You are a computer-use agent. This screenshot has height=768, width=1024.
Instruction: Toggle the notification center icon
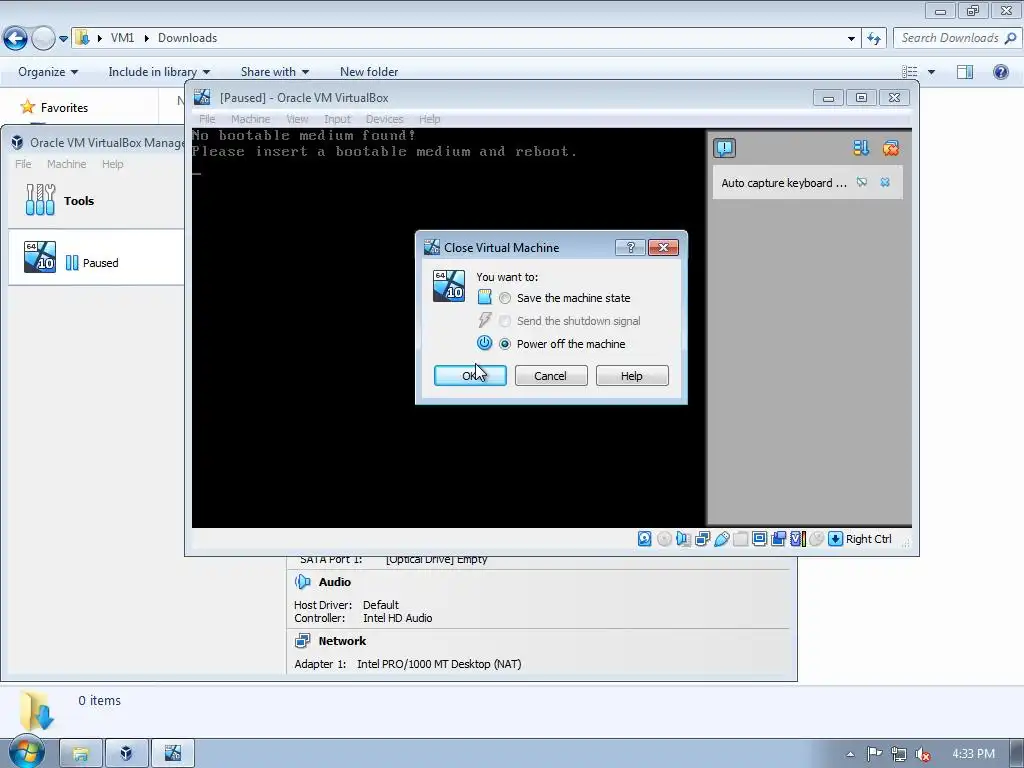tap(724, 148)
